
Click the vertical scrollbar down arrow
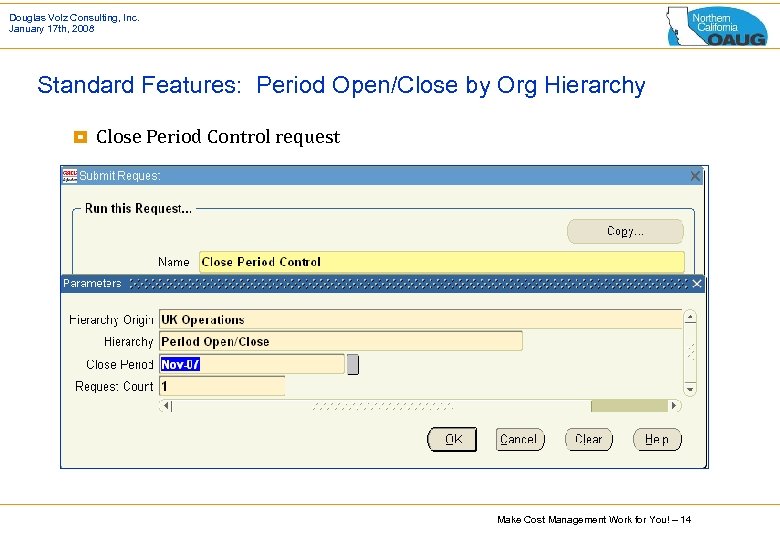[x=690, y=389]
